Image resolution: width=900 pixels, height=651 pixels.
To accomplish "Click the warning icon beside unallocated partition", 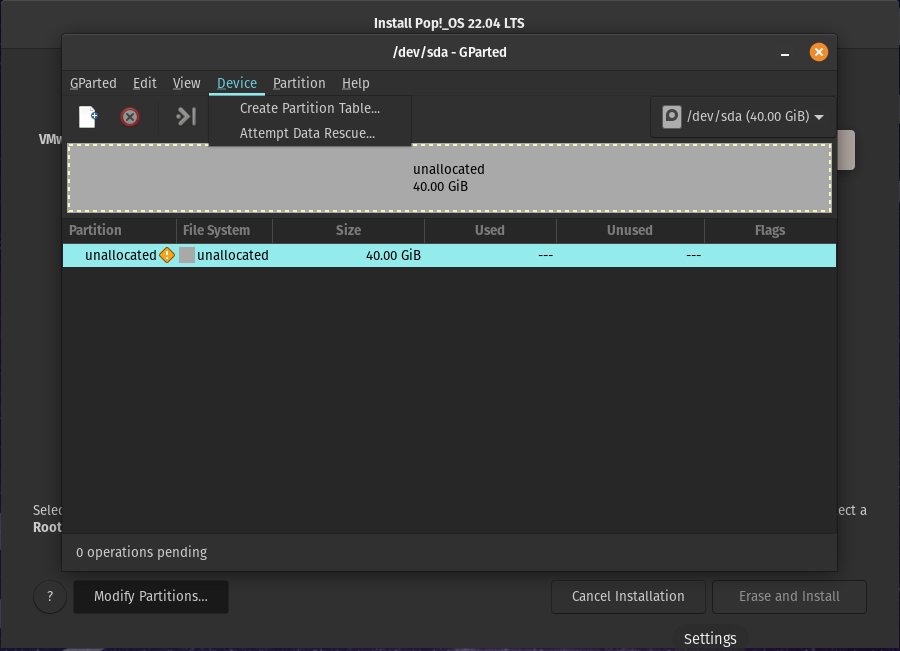I will tap(167, 255).
